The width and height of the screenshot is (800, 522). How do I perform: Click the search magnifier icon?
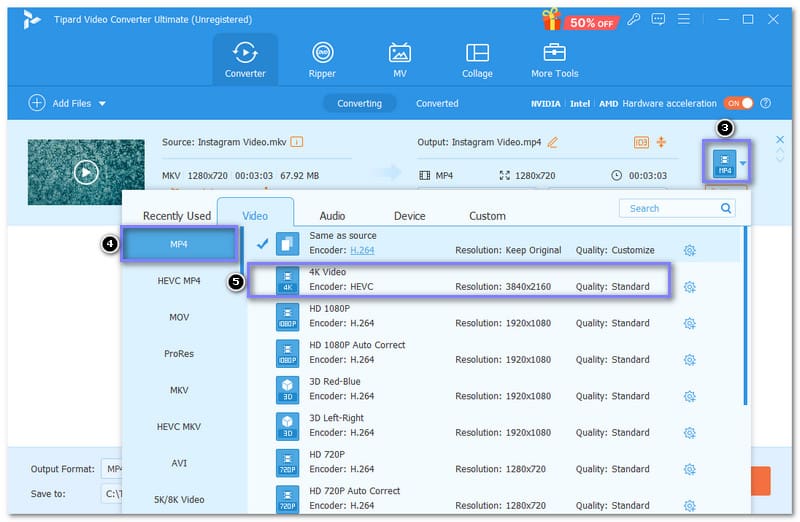point(726,208)
